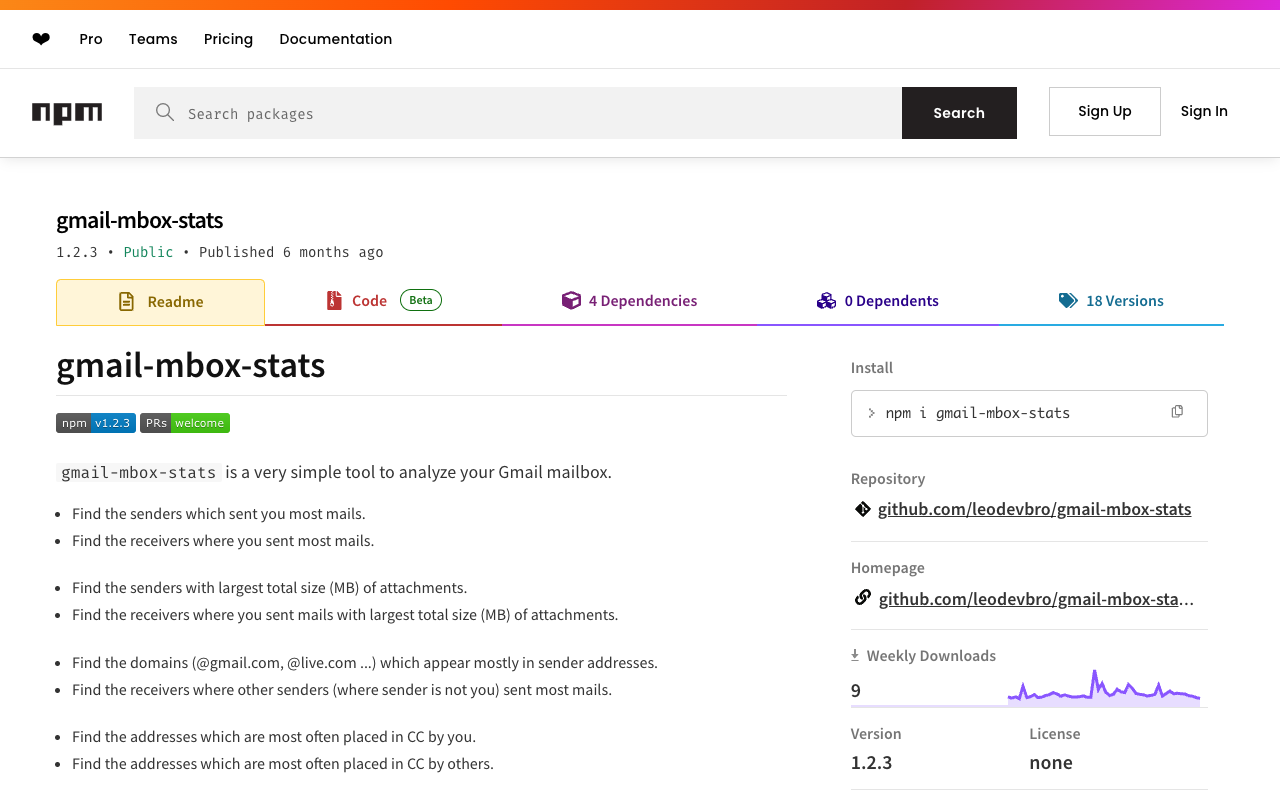Switch to the Code tab
Screen dimensions: 1280x800
pyautogui.click(x=384, y=301)
